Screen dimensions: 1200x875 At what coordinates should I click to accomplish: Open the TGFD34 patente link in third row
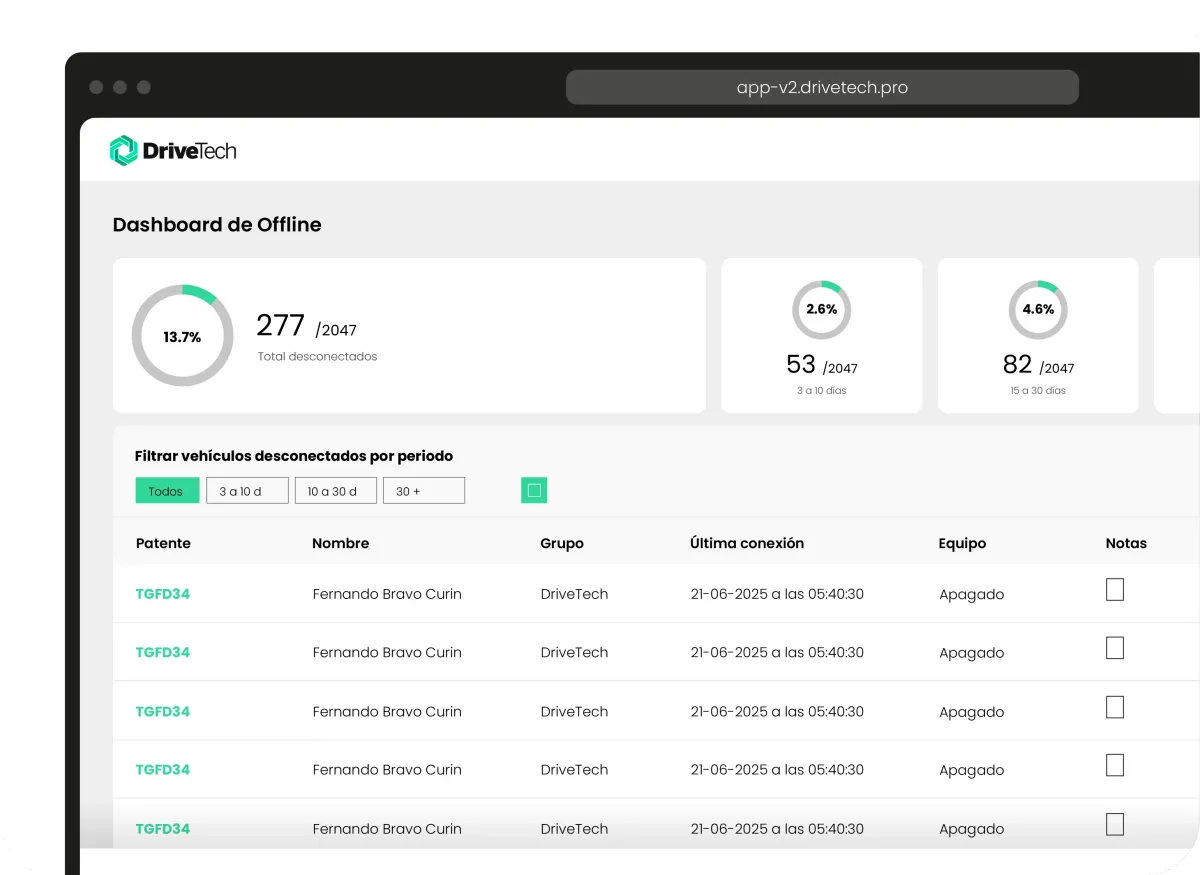[163, 712]
